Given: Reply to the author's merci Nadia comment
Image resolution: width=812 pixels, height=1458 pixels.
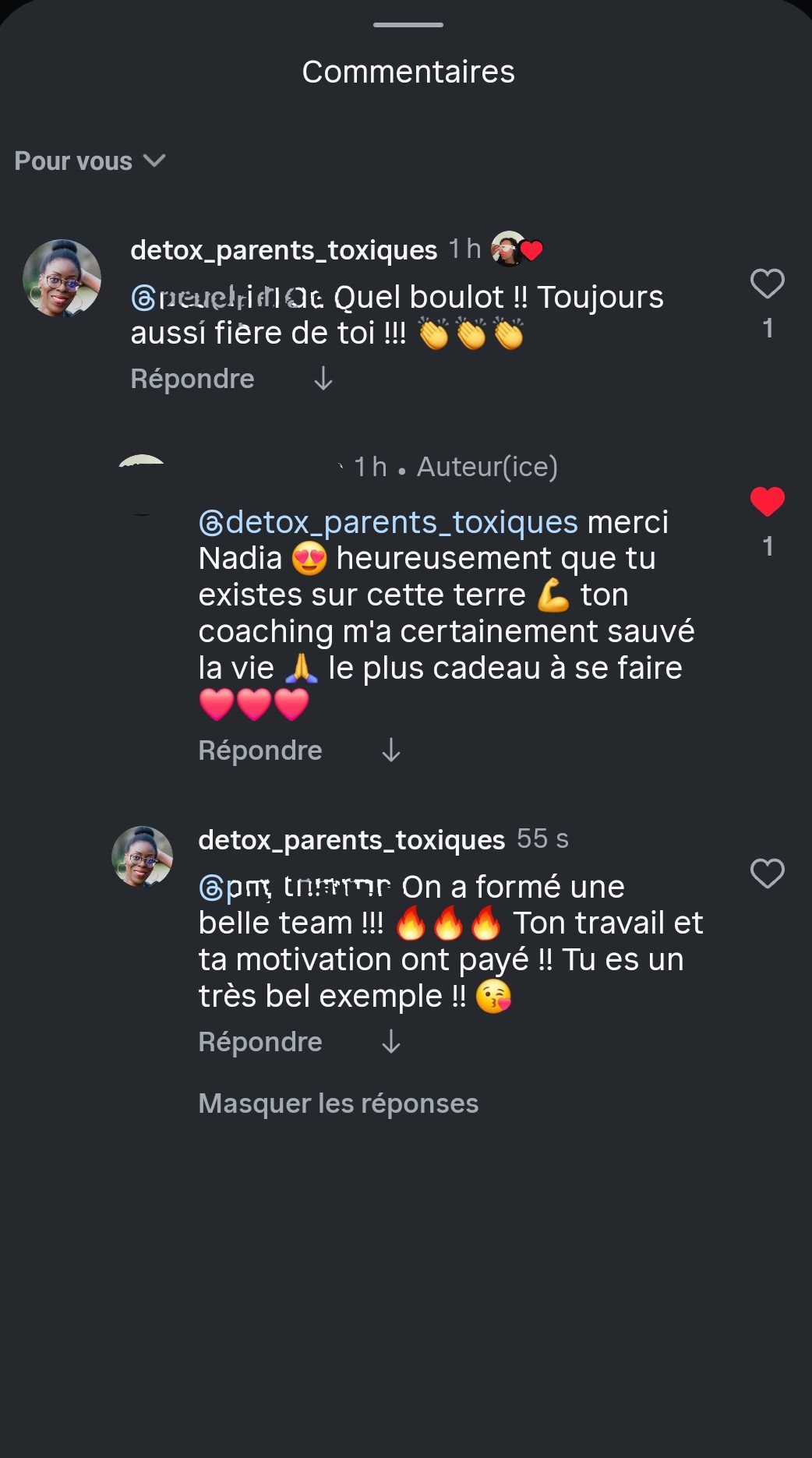Looking at the screenshot, I should coord(260,751).
